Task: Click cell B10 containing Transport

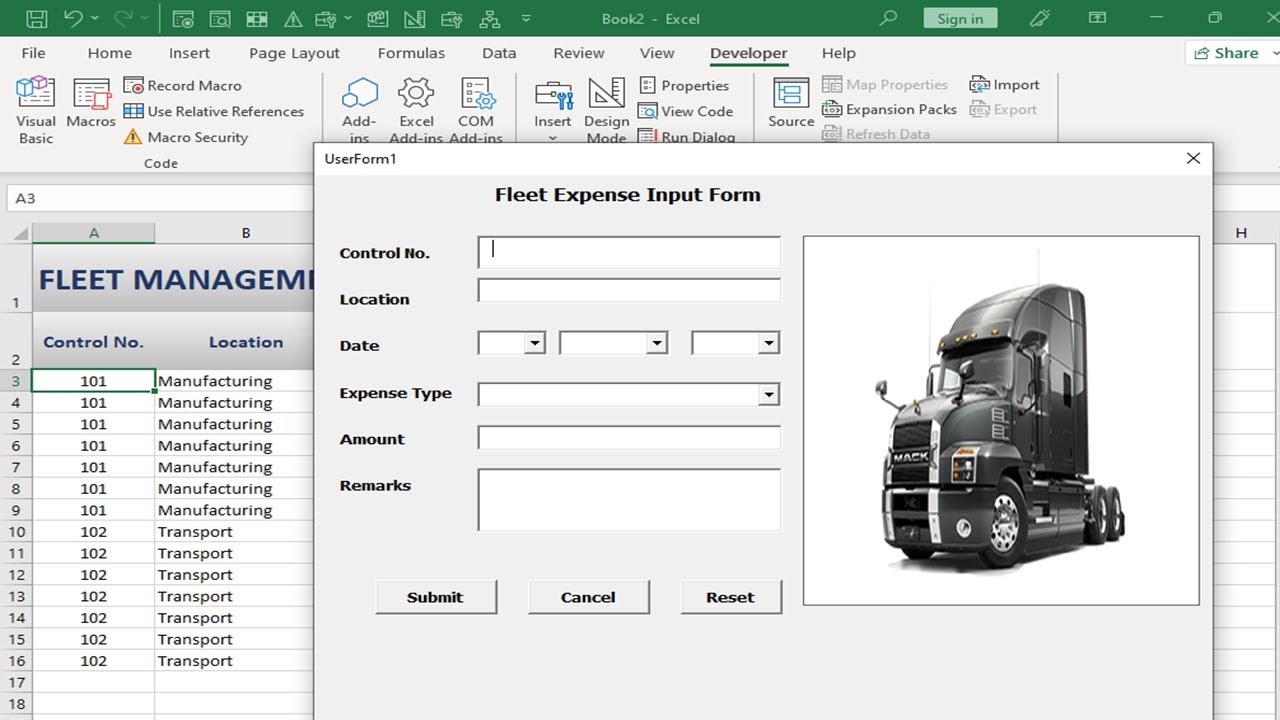Action: tap(235, 532)
